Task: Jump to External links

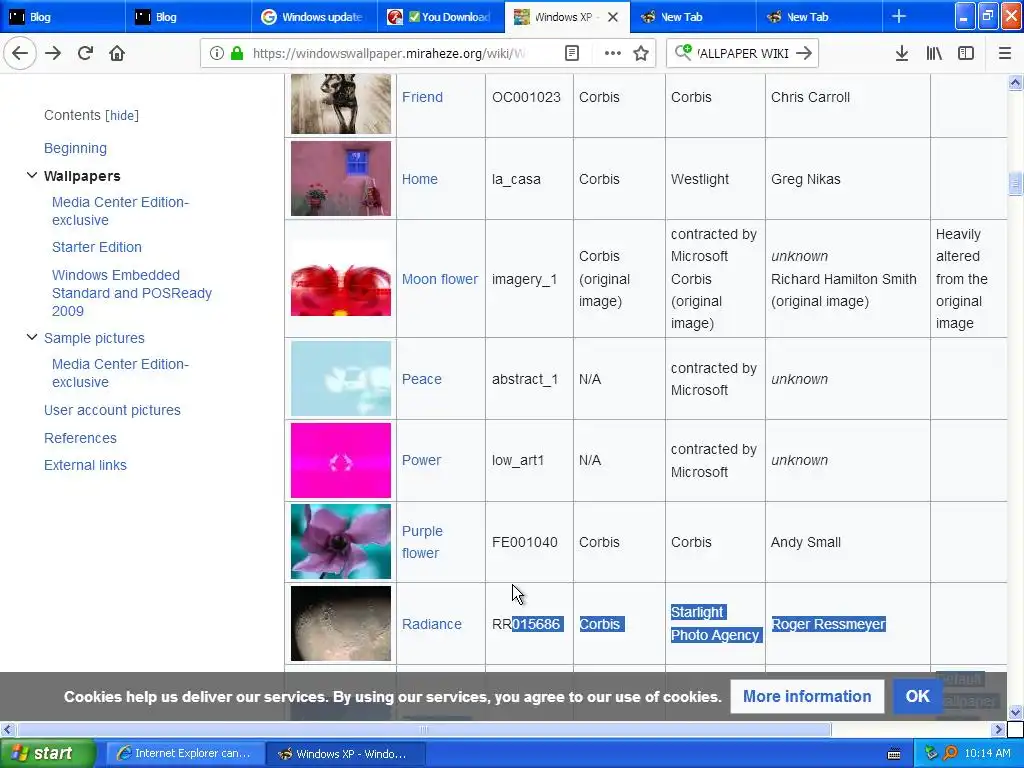Action: coord(86,465)
